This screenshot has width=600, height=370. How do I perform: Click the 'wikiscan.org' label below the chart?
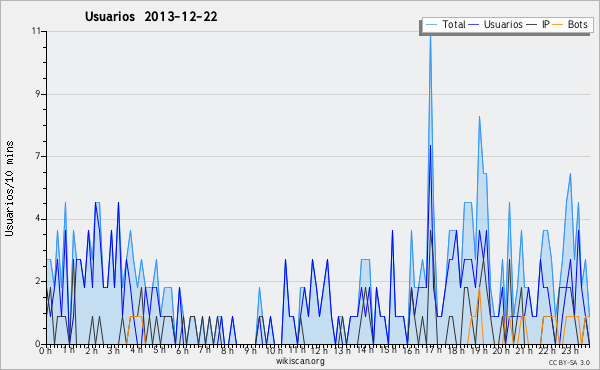point(300,361)
